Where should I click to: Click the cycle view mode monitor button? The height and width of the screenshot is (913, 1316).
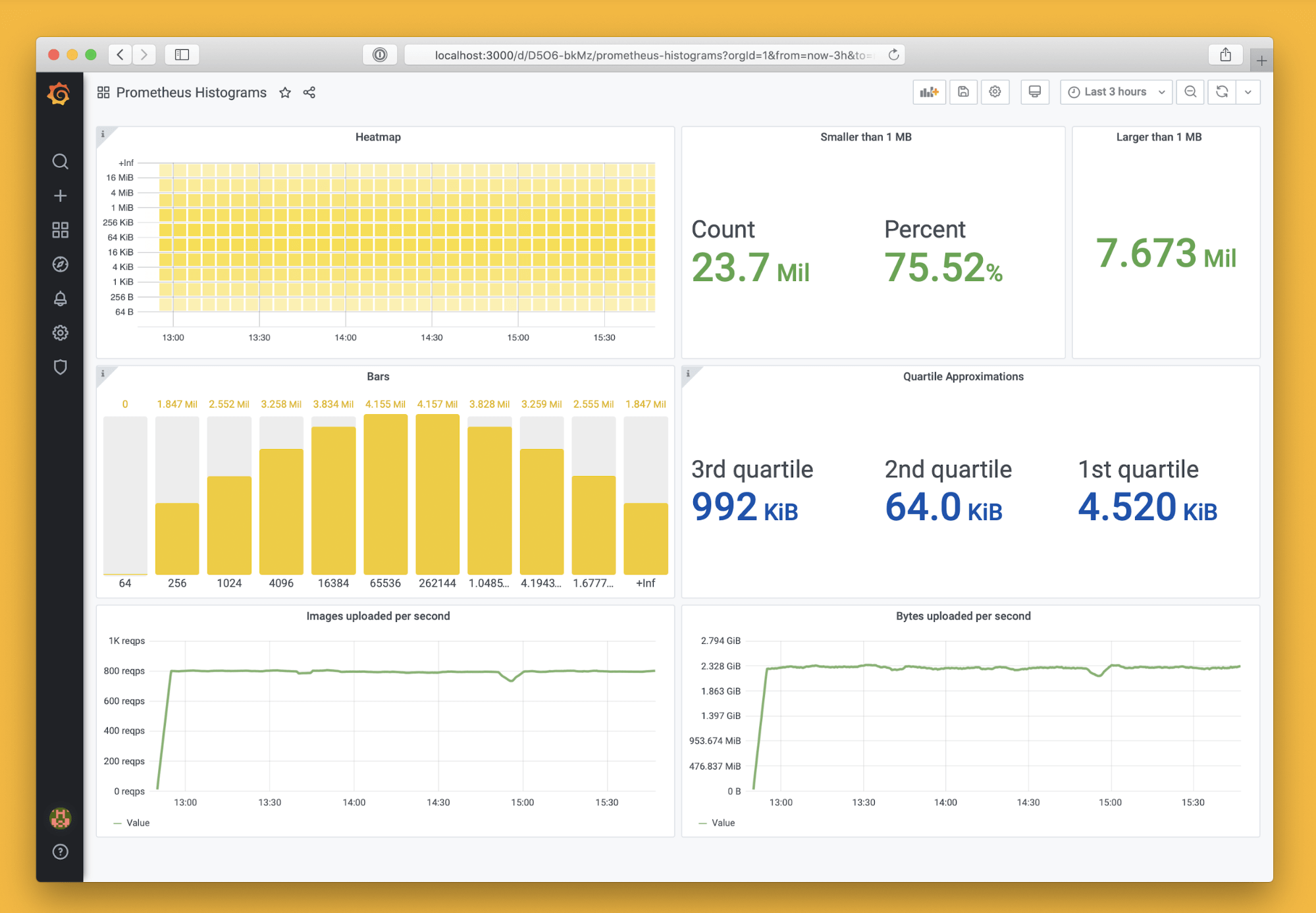pos(1034,92)
